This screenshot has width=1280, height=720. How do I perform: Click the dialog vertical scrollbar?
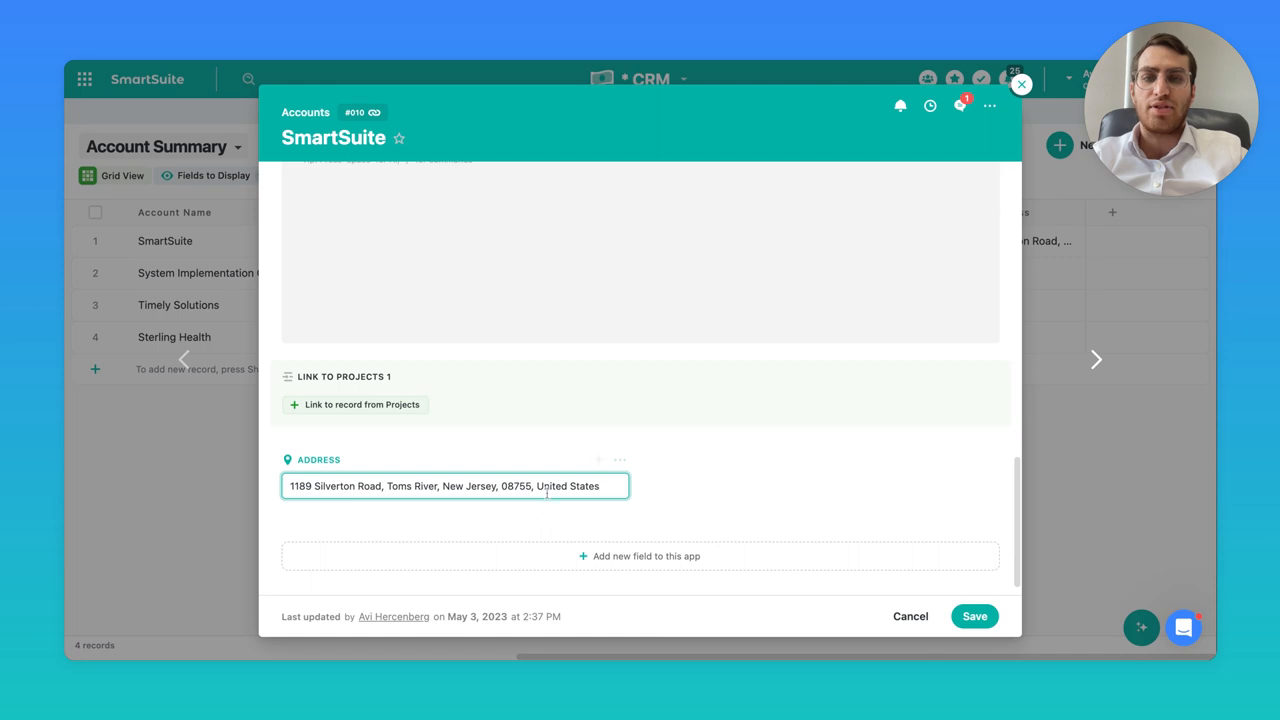coord(1017,522)
